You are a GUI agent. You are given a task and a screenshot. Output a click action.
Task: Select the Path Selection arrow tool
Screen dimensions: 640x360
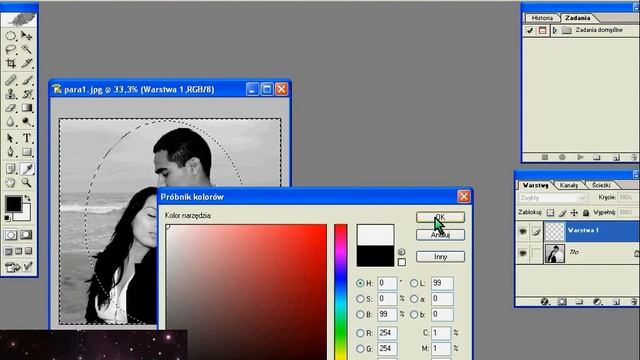(11, 138)
